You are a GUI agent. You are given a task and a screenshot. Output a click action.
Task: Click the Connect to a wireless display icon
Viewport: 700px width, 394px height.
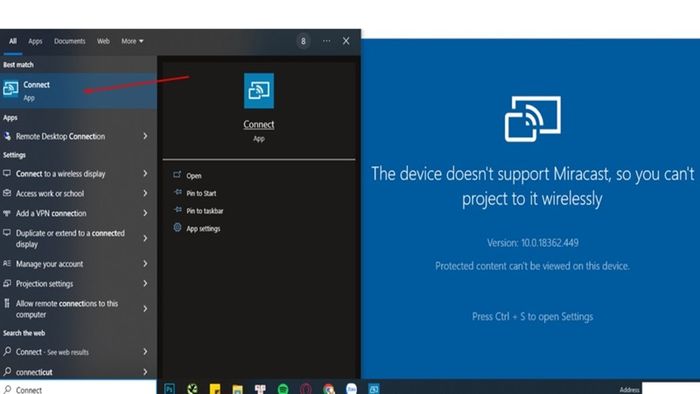point(7,174)
